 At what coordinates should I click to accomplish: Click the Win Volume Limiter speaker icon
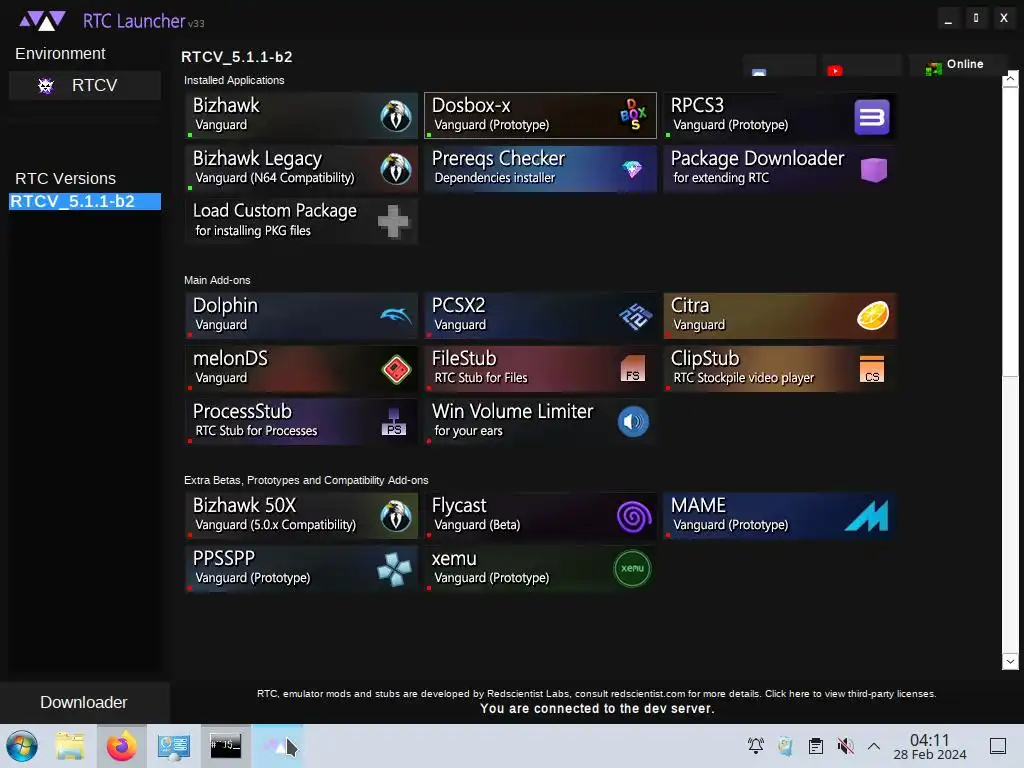(x=633, y=422)
